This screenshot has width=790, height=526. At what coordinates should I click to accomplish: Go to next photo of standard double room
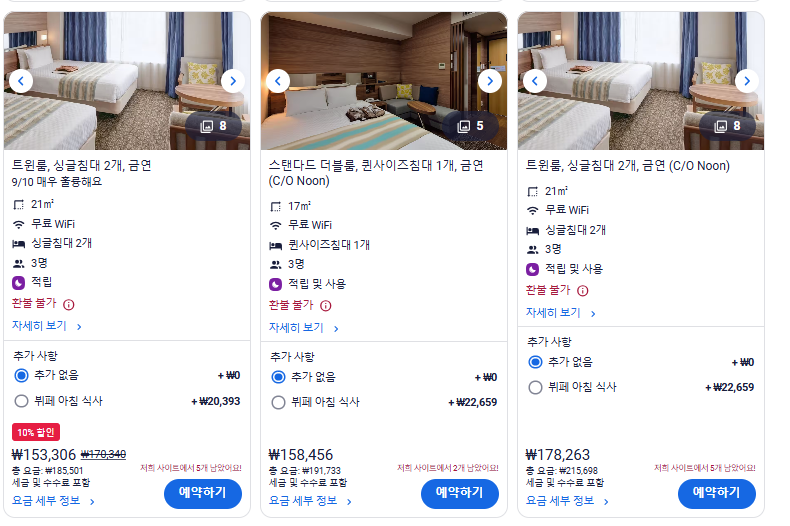point(490,81)
